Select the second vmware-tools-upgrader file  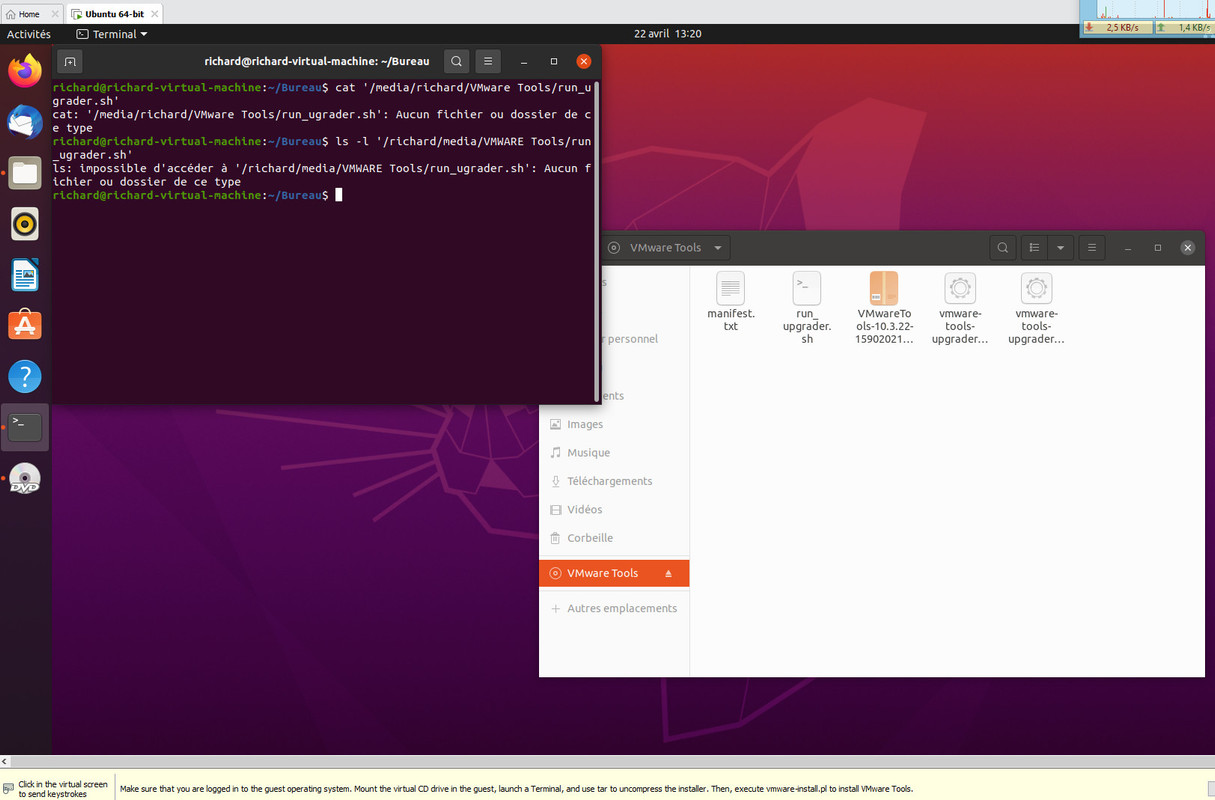pos(1036,308)
